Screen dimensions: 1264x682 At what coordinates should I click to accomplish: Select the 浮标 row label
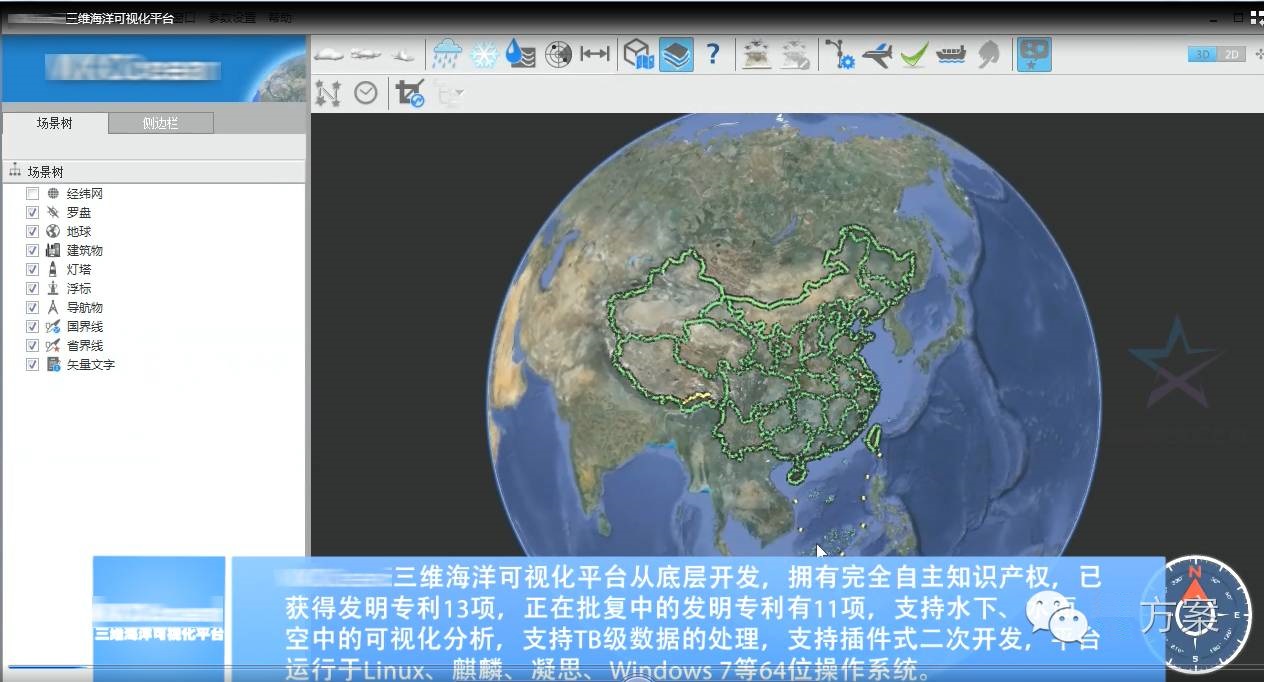click(79, 289)
